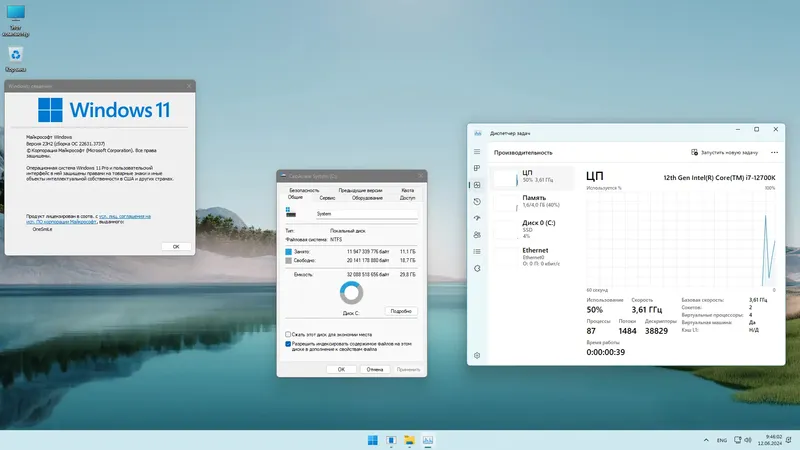Open ENG language switcher in taskbar
The height and width of the screenshot is (450, 800).
click(x=722, y=440)
